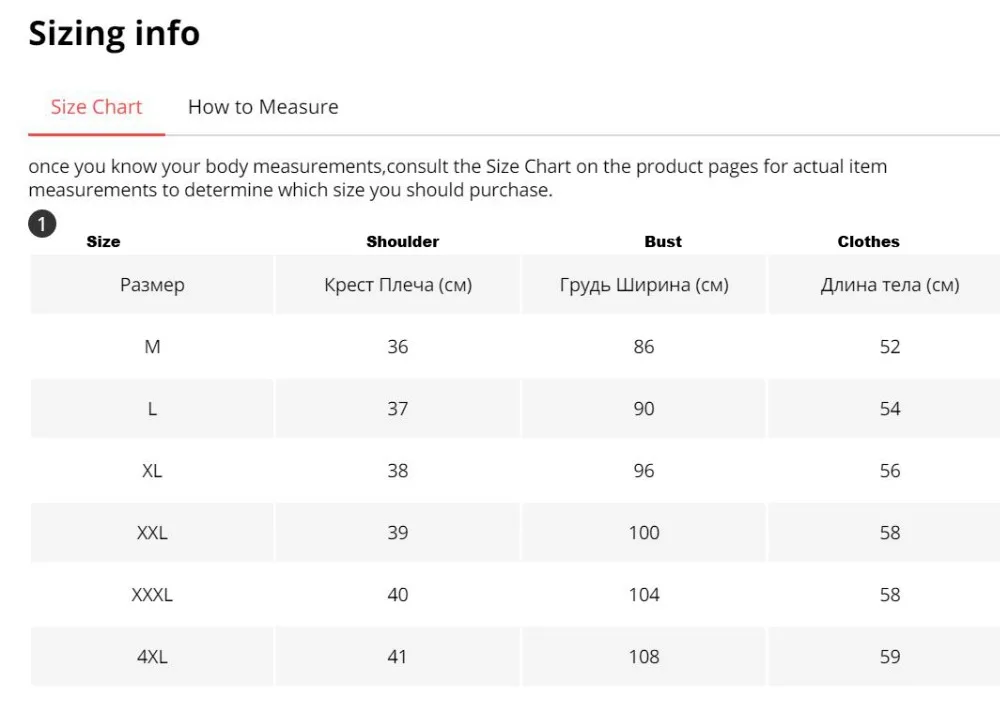The image size is (1000, 714).
Task: Click the Sizing info heading
Action: 114,33
